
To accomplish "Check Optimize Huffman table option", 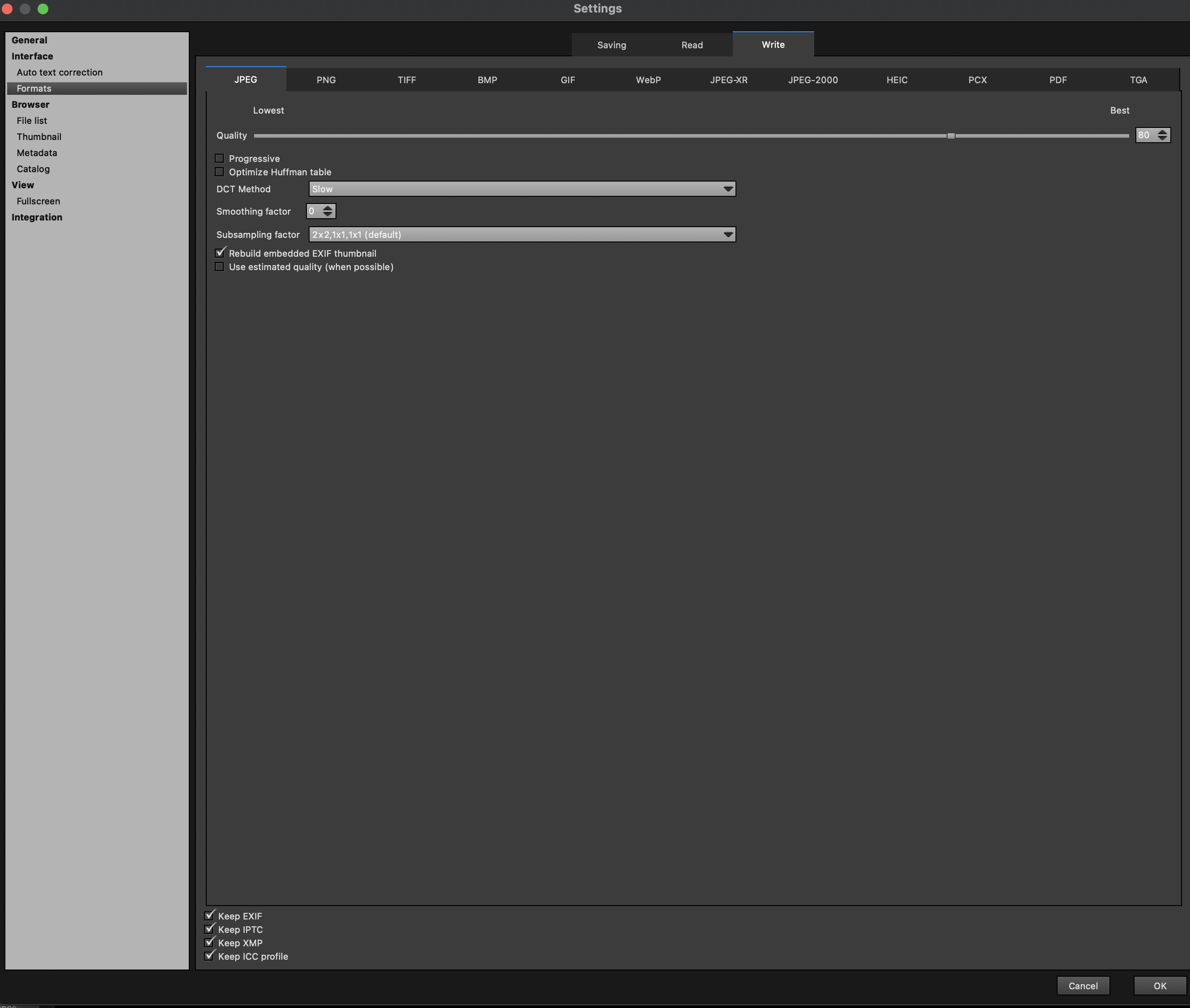I will (x=220, y=172).
